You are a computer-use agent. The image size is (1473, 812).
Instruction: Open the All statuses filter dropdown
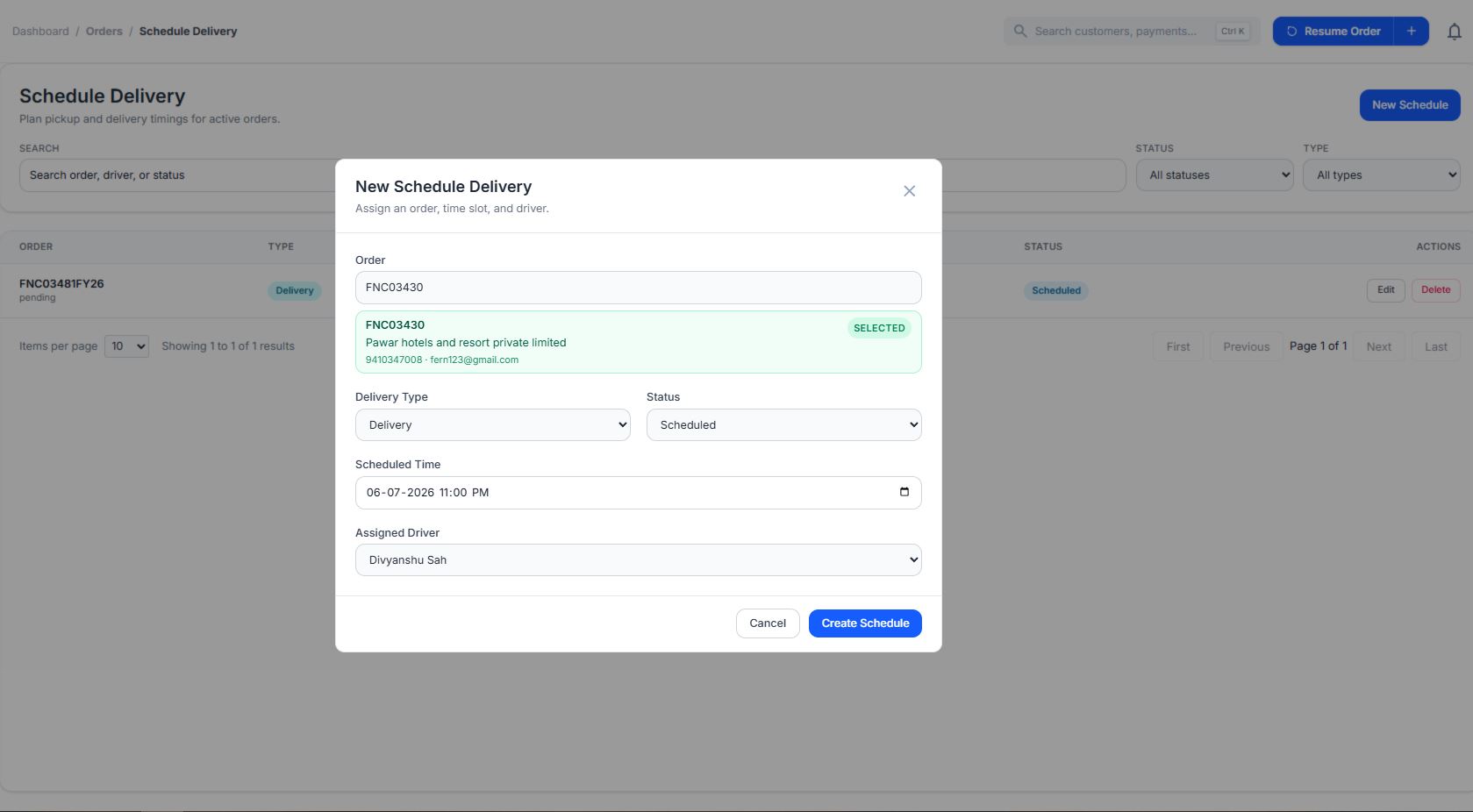[x=1214, y=175]
